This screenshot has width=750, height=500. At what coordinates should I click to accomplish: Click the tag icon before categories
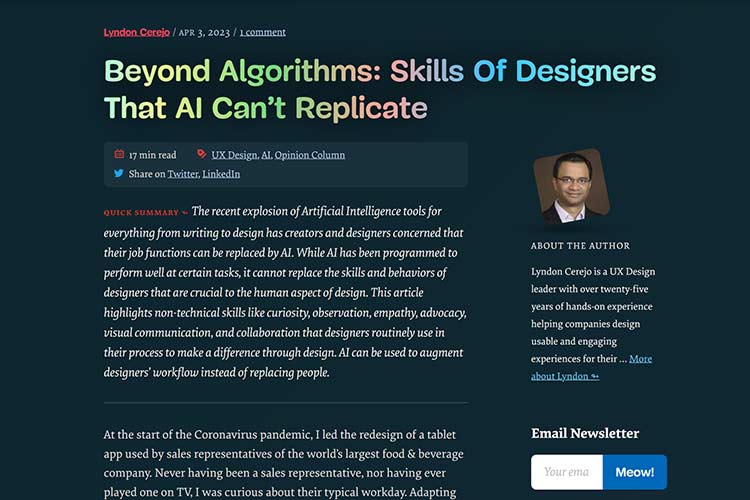point(201,155)
